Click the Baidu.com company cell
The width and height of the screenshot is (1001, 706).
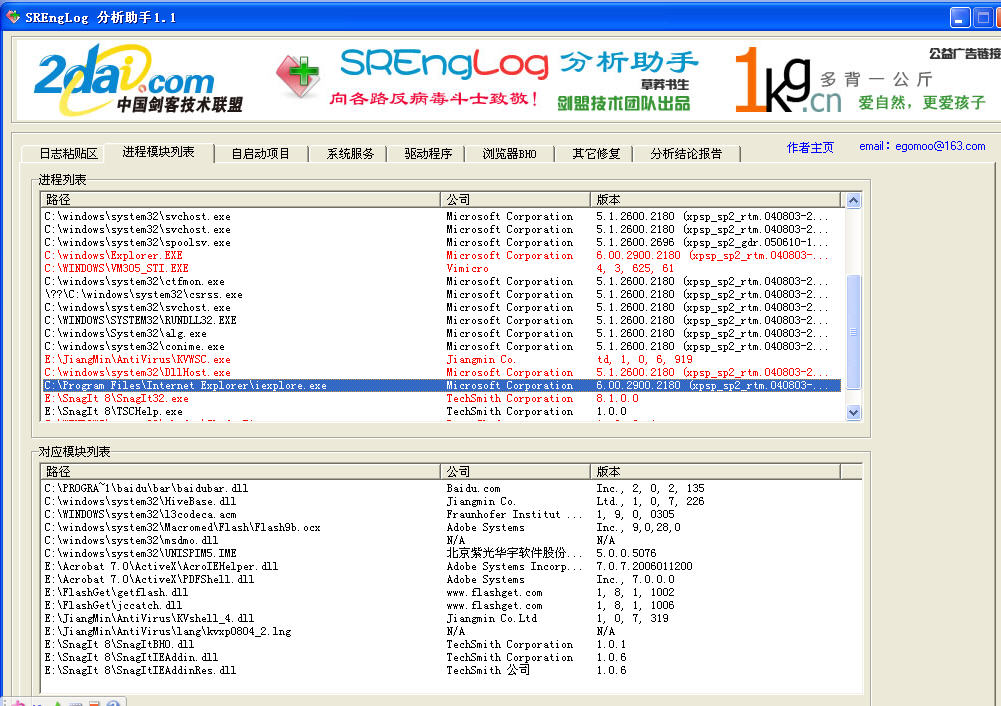point(474,488)
